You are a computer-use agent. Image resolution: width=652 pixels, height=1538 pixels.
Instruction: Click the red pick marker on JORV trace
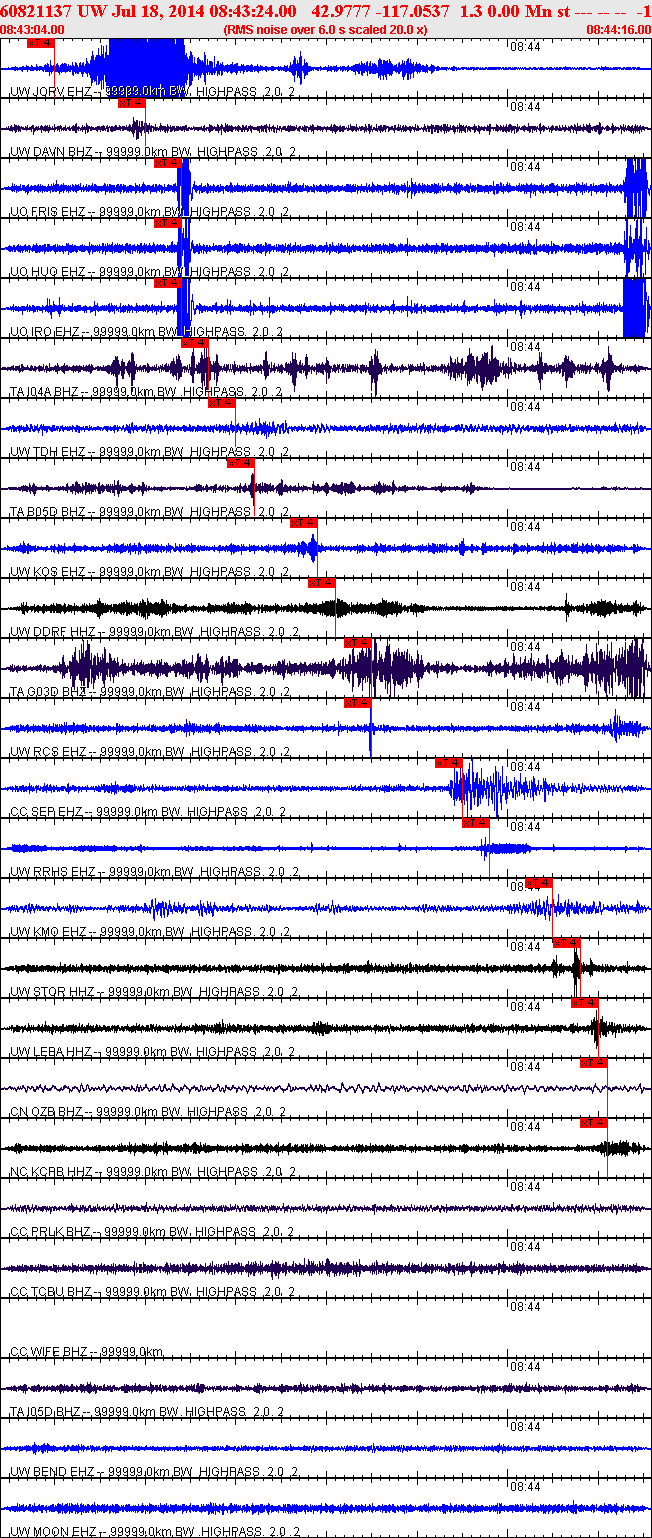pos(40,43)
